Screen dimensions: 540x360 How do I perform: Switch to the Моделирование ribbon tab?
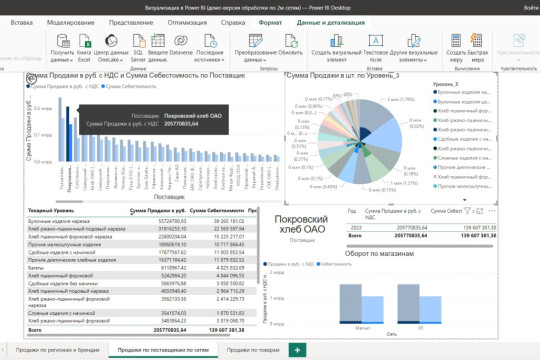pos(71,23)
